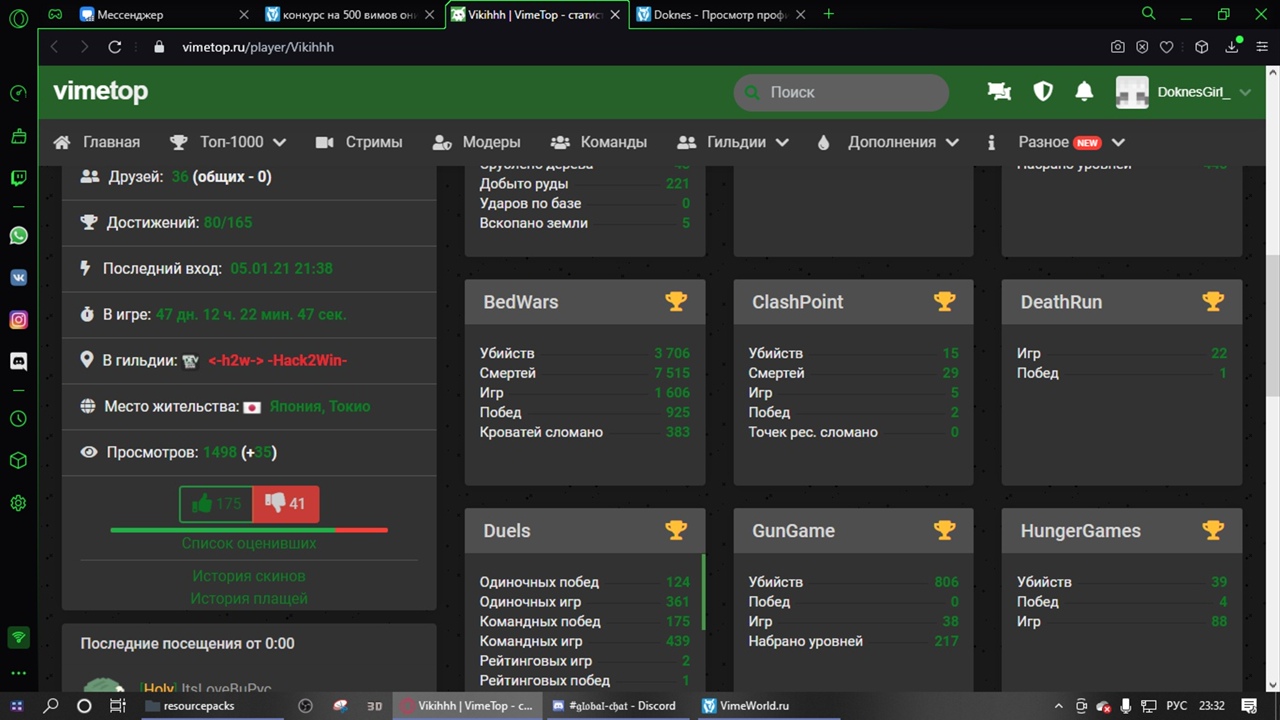The image size is (1280, 720).
Task: Click the address bar URL vimetop.ru/player/Vikihhh
Action: coord(258,47)
